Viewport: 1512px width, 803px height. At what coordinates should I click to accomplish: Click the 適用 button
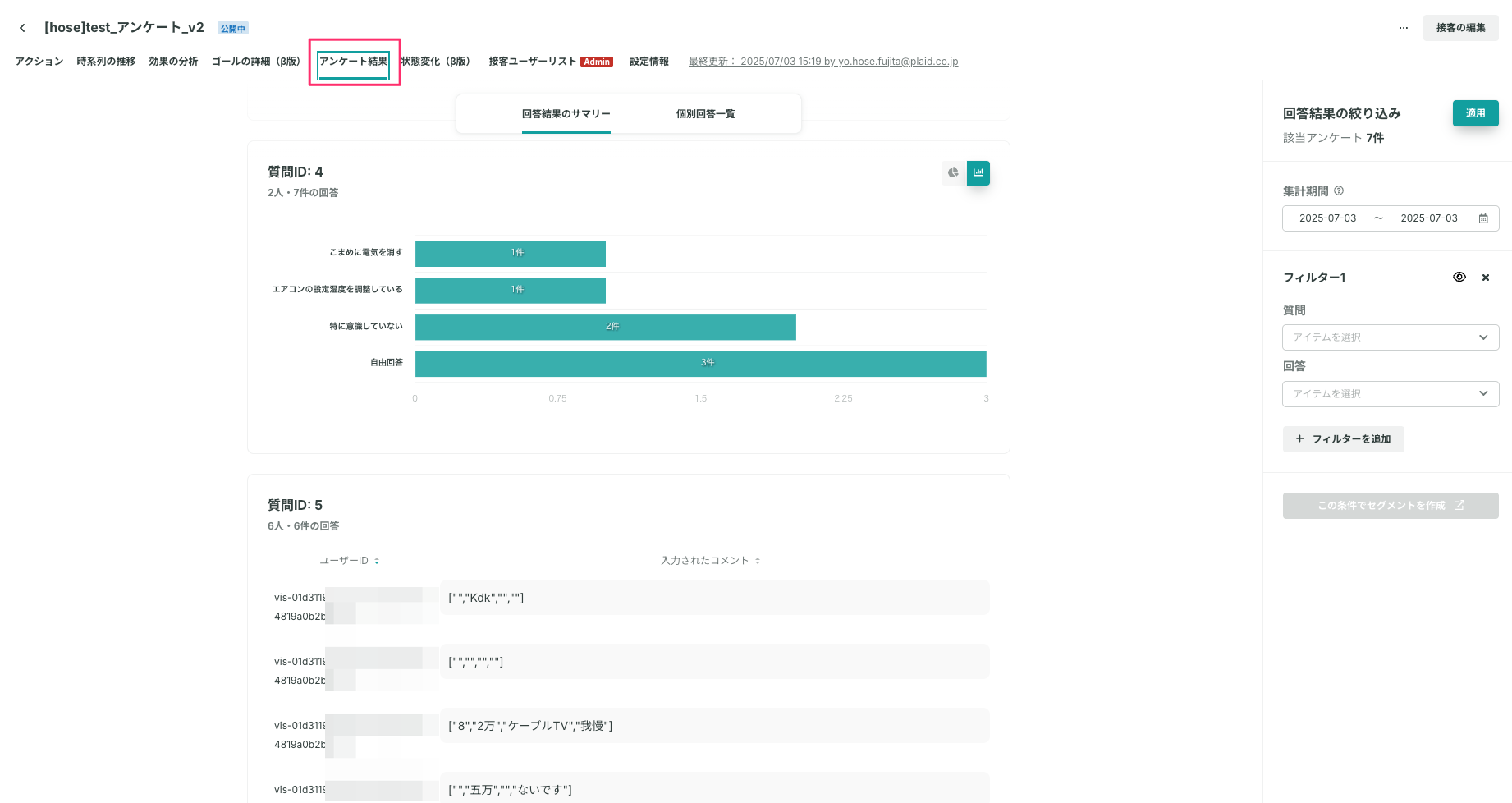(x=1476, y=113)
